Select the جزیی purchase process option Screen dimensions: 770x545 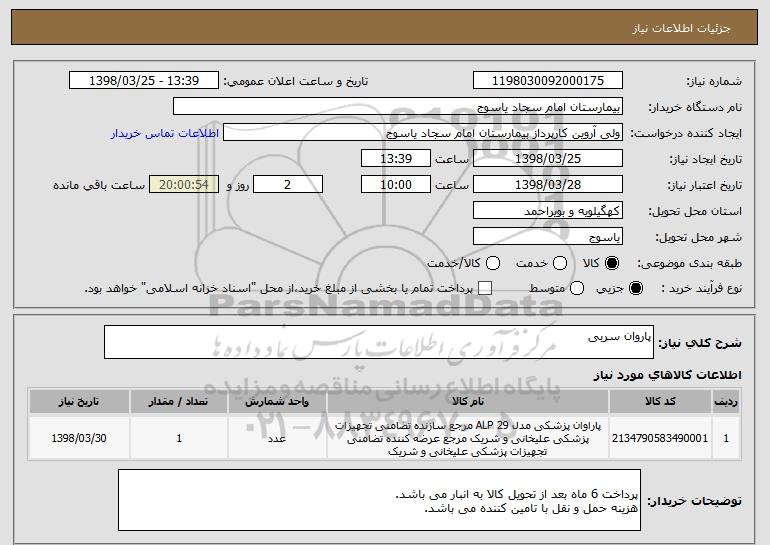point(635,288)
